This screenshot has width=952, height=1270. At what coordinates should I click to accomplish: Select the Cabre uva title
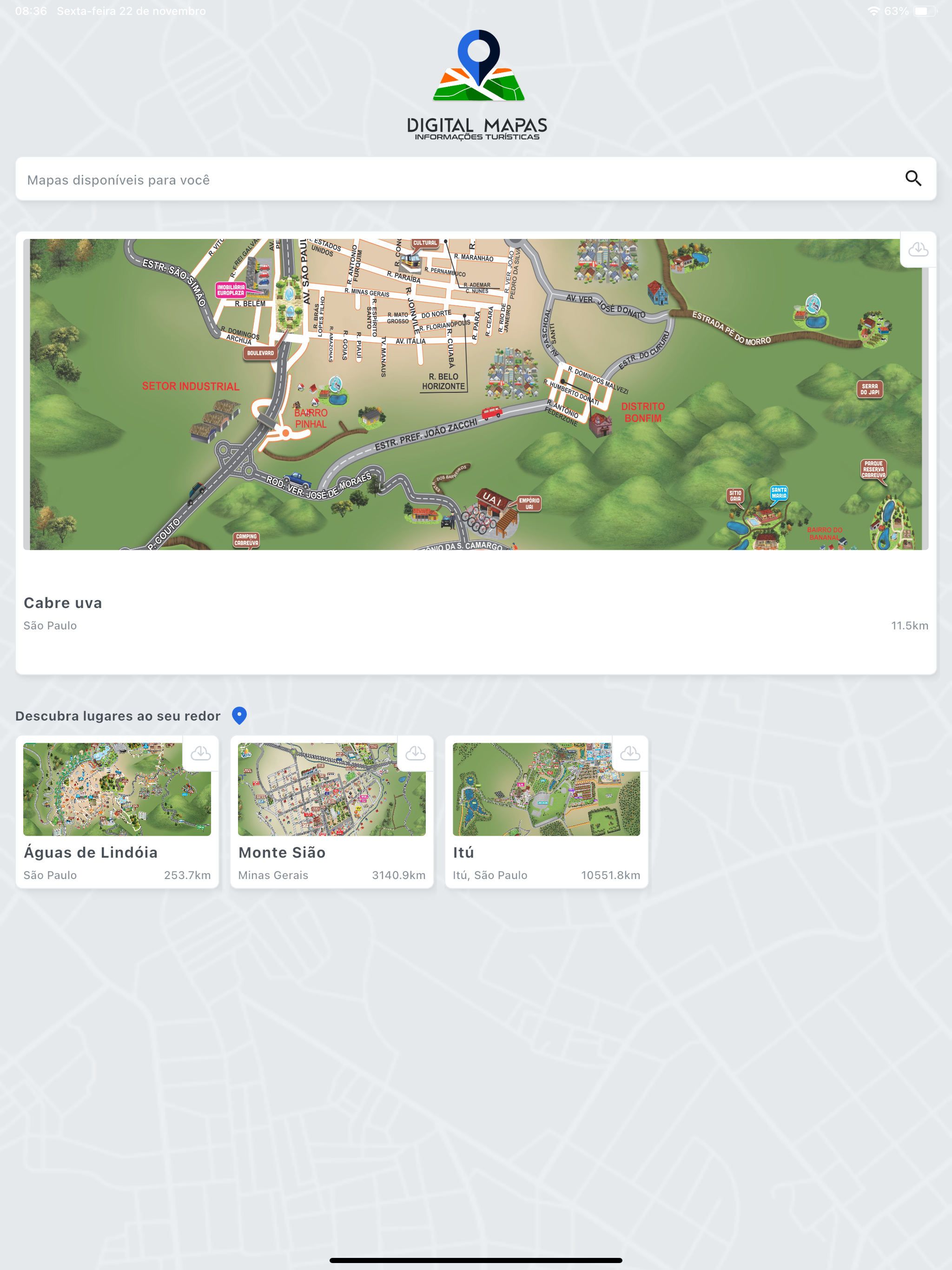coord(63,603)
